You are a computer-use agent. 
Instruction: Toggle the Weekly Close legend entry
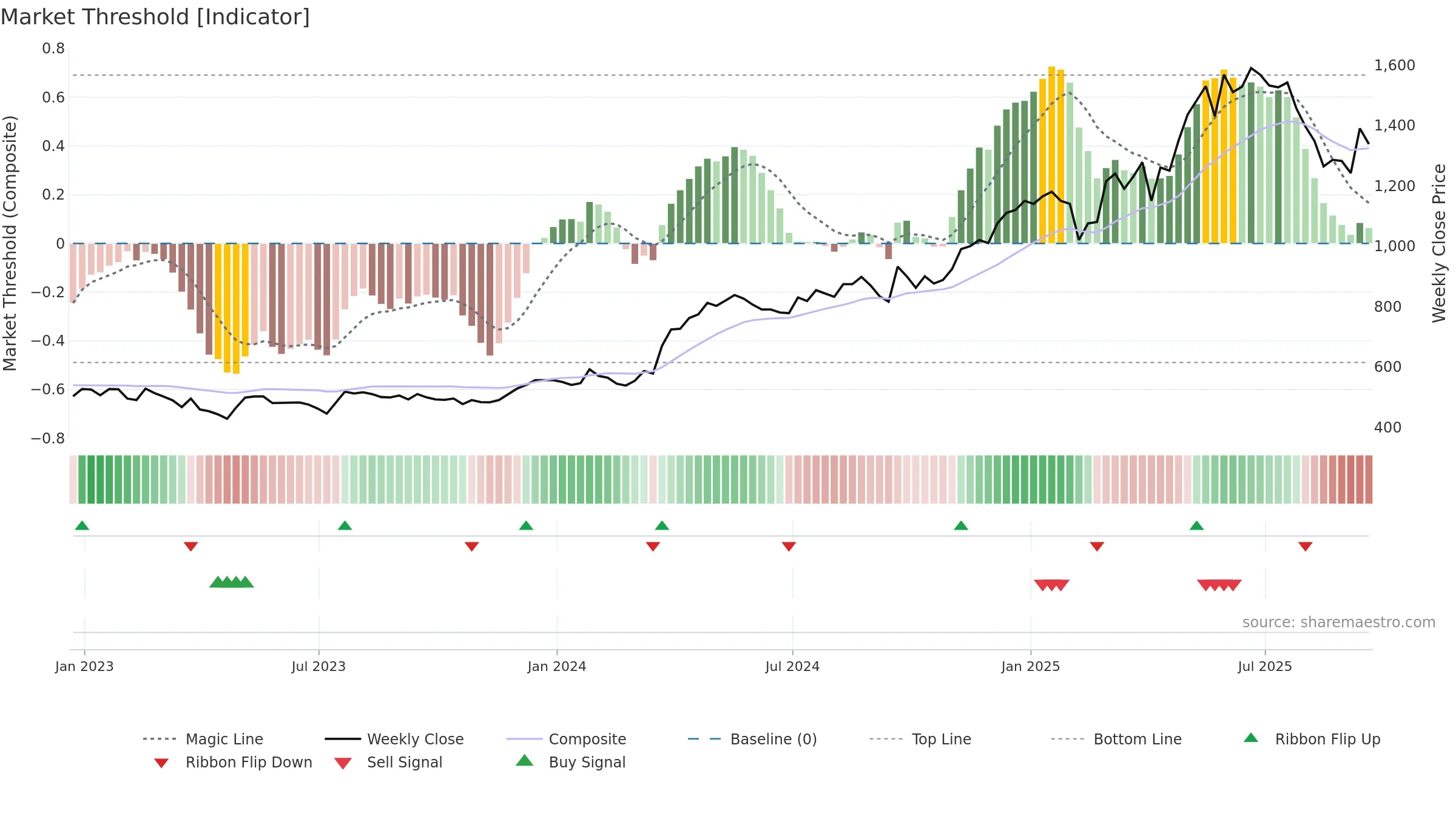tap(394, 739)
